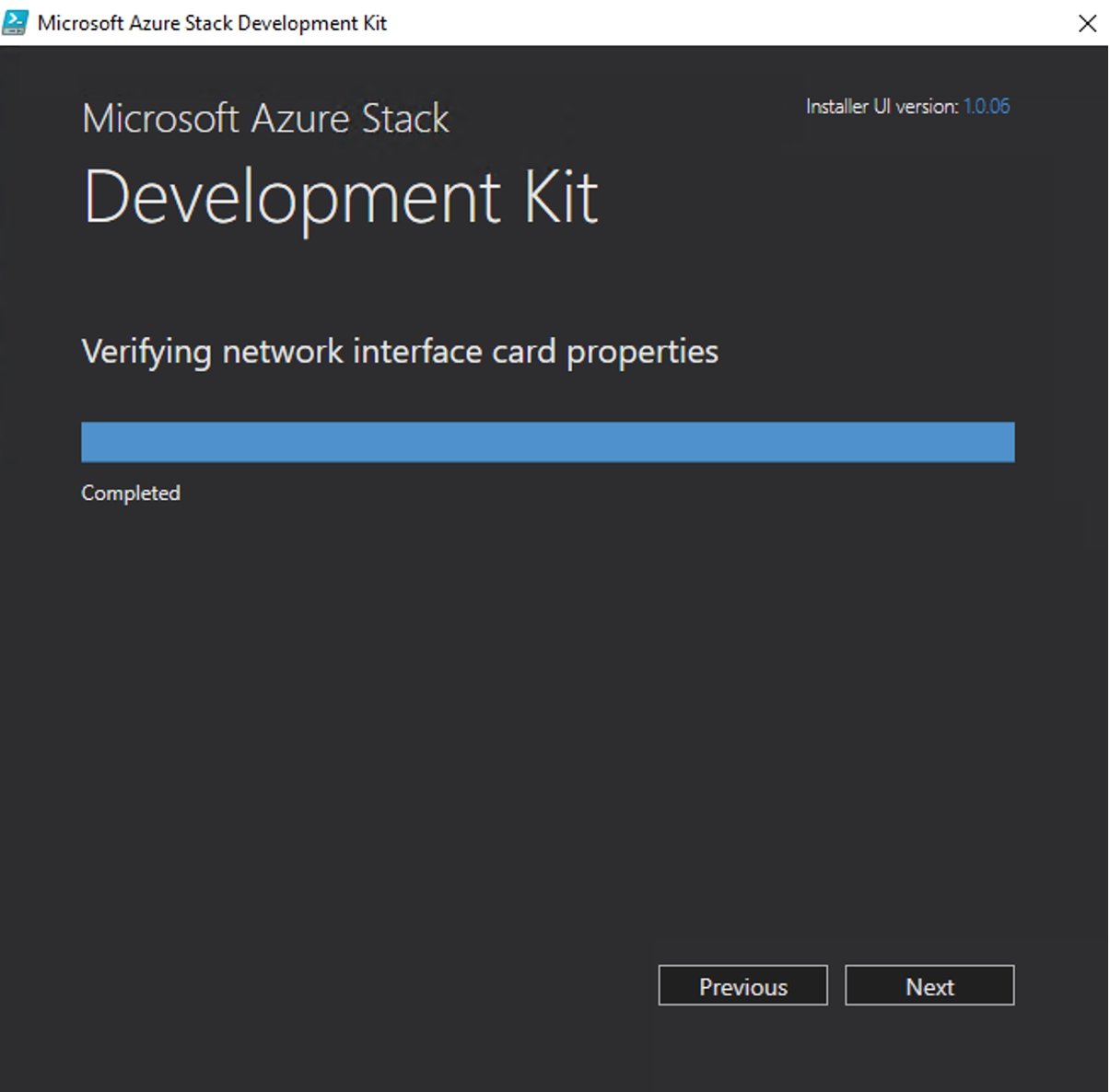Click the word 'Microsoft' in the top heading

click(x=160, y=119)
